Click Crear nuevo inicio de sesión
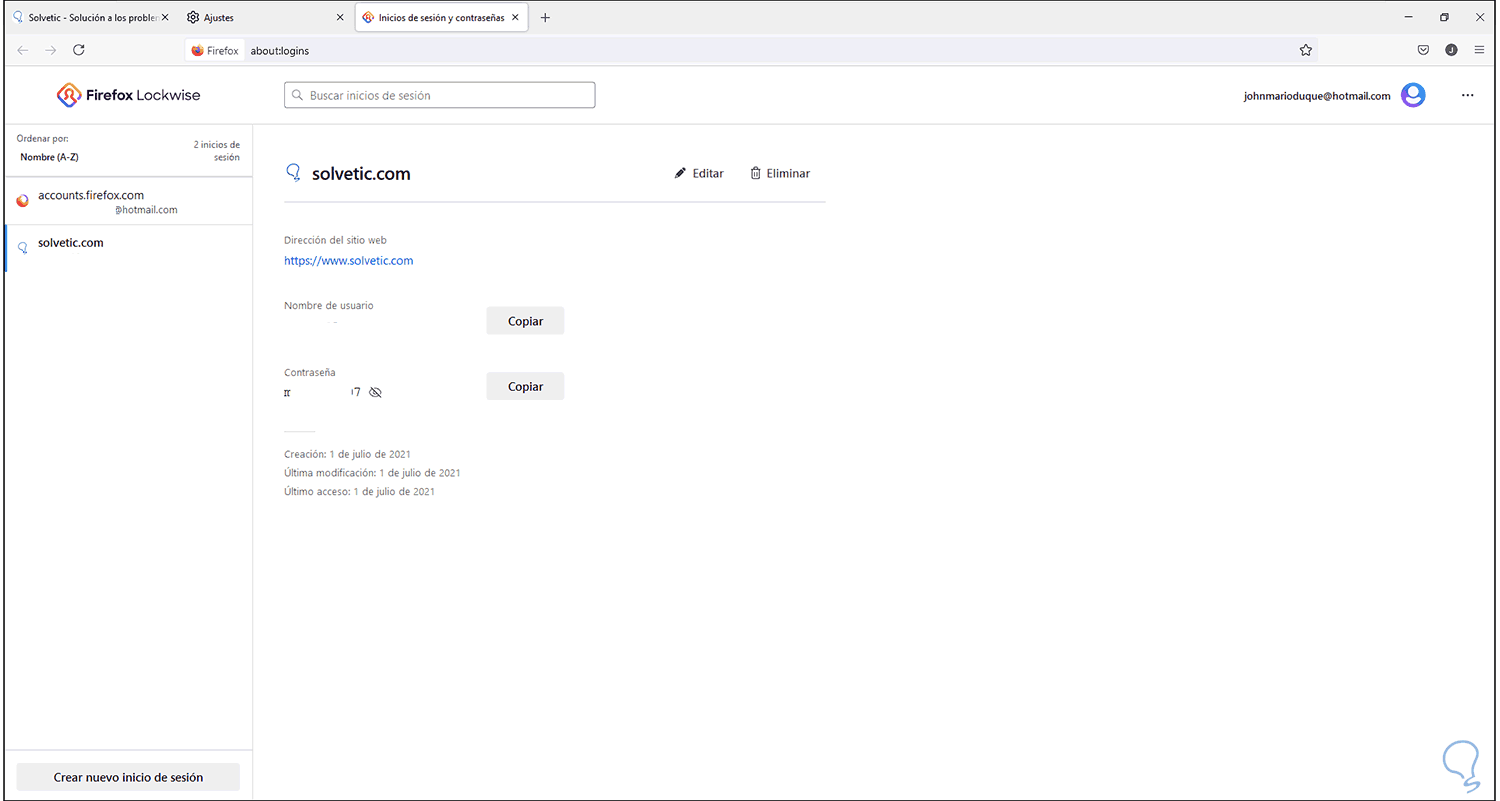This screenshot has width=1500, height=801. pos(128,777)
